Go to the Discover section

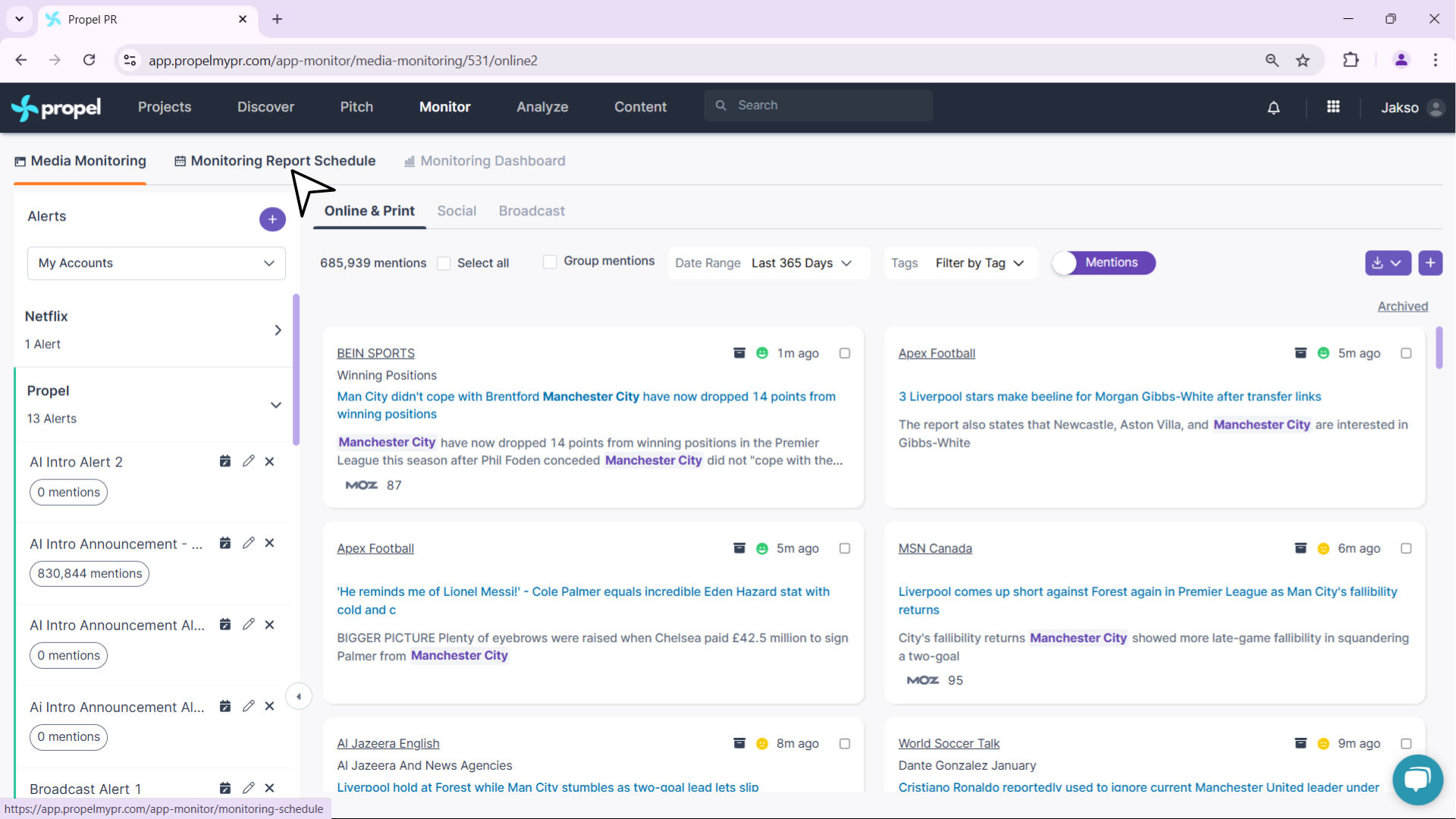coord(265,108)
